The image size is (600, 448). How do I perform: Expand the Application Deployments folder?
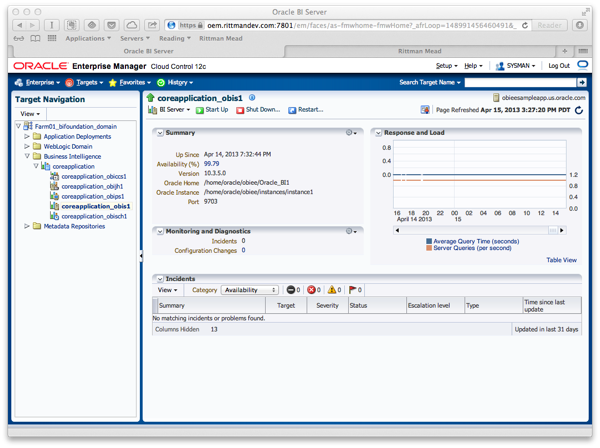pos(27,136)
